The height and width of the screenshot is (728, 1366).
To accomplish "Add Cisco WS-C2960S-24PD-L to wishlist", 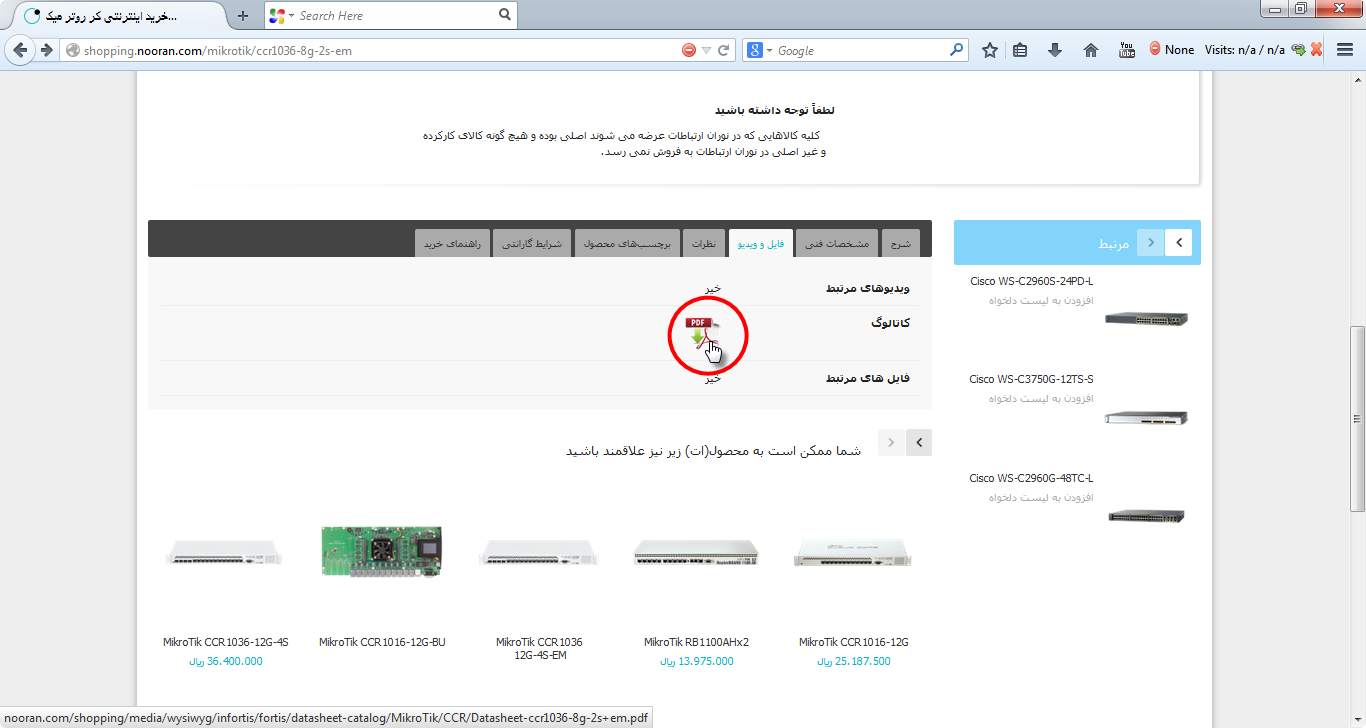I will click(1041, 300).
